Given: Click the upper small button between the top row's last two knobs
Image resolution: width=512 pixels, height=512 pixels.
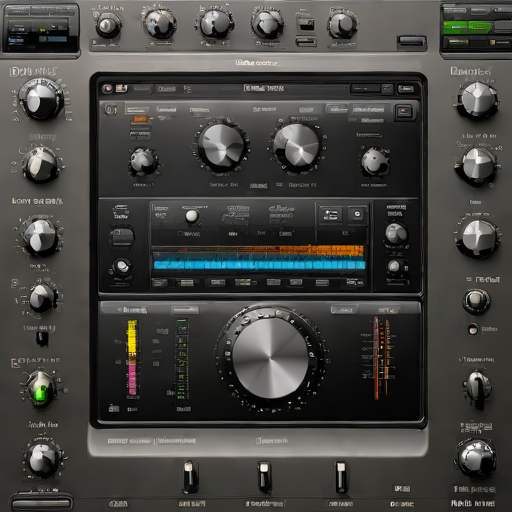Looking at the screenshot, I should tap(306, 24).
